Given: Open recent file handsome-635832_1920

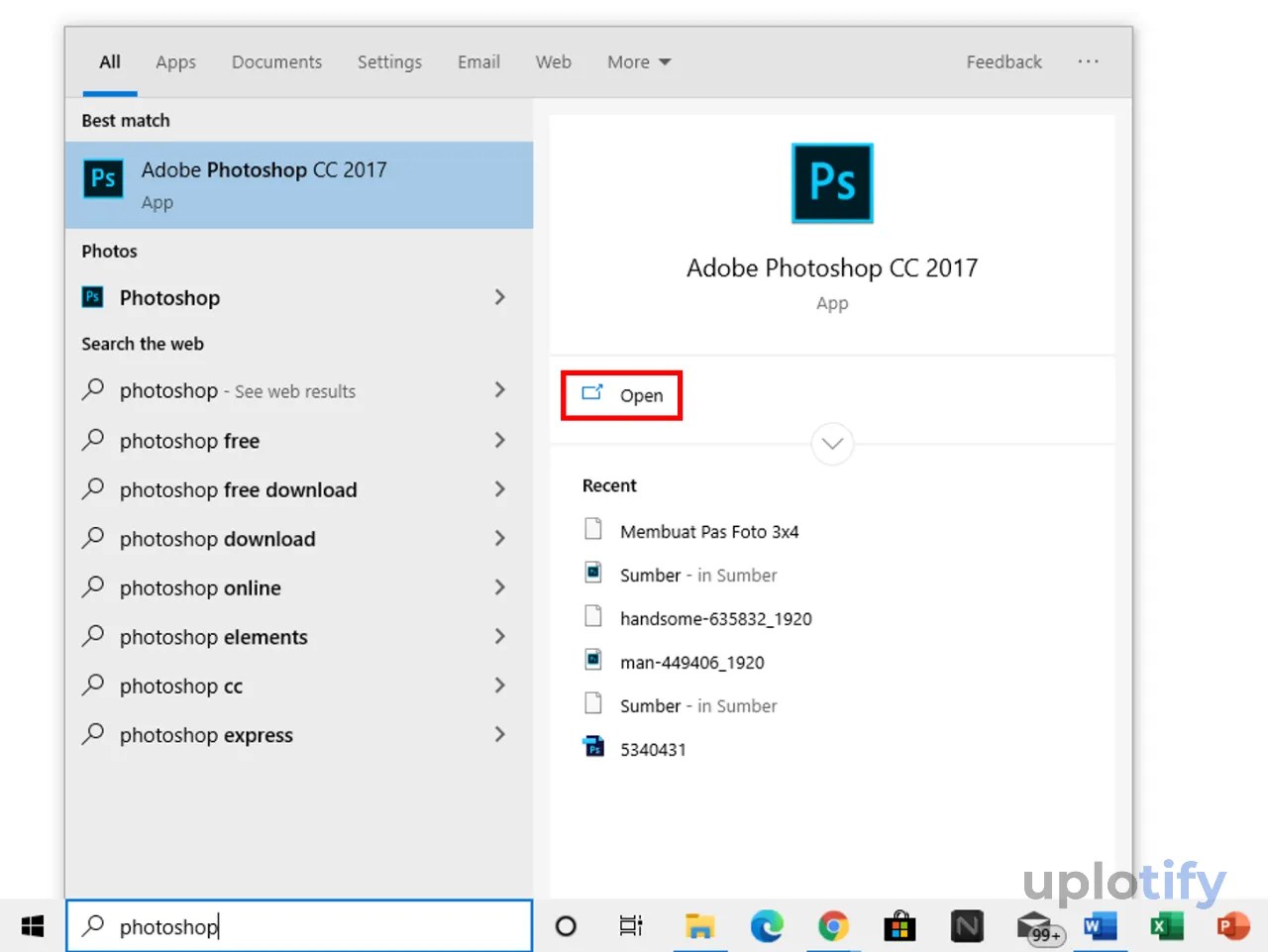Looking at the screenshot, I should 715,619.
